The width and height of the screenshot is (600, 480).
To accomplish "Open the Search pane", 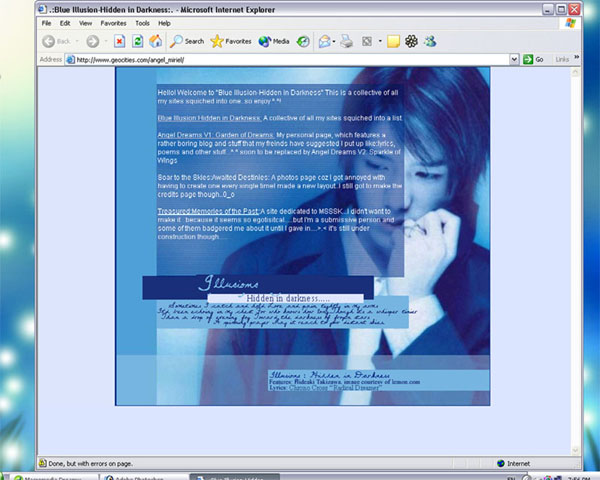I will [187, 41].
